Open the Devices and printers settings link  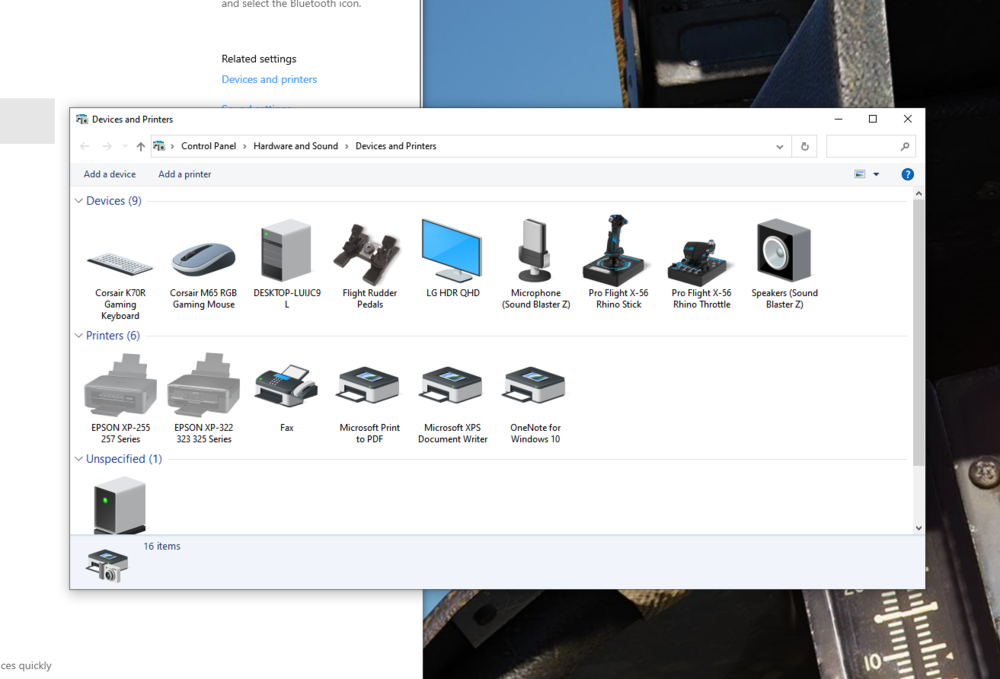tap(269, 79)
